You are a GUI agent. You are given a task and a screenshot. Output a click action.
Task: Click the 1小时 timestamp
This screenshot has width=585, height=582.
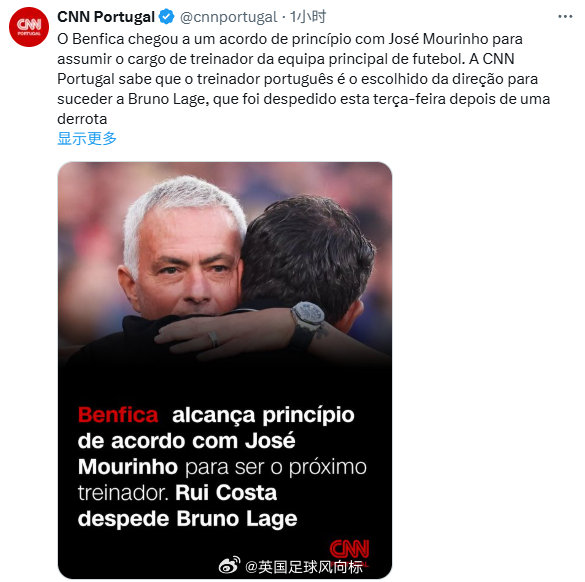point(308,17)
